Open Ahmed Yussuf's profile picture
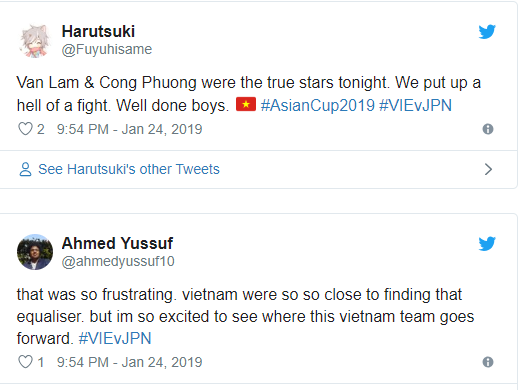Viewport: 519px width, 390px height. 35,252
